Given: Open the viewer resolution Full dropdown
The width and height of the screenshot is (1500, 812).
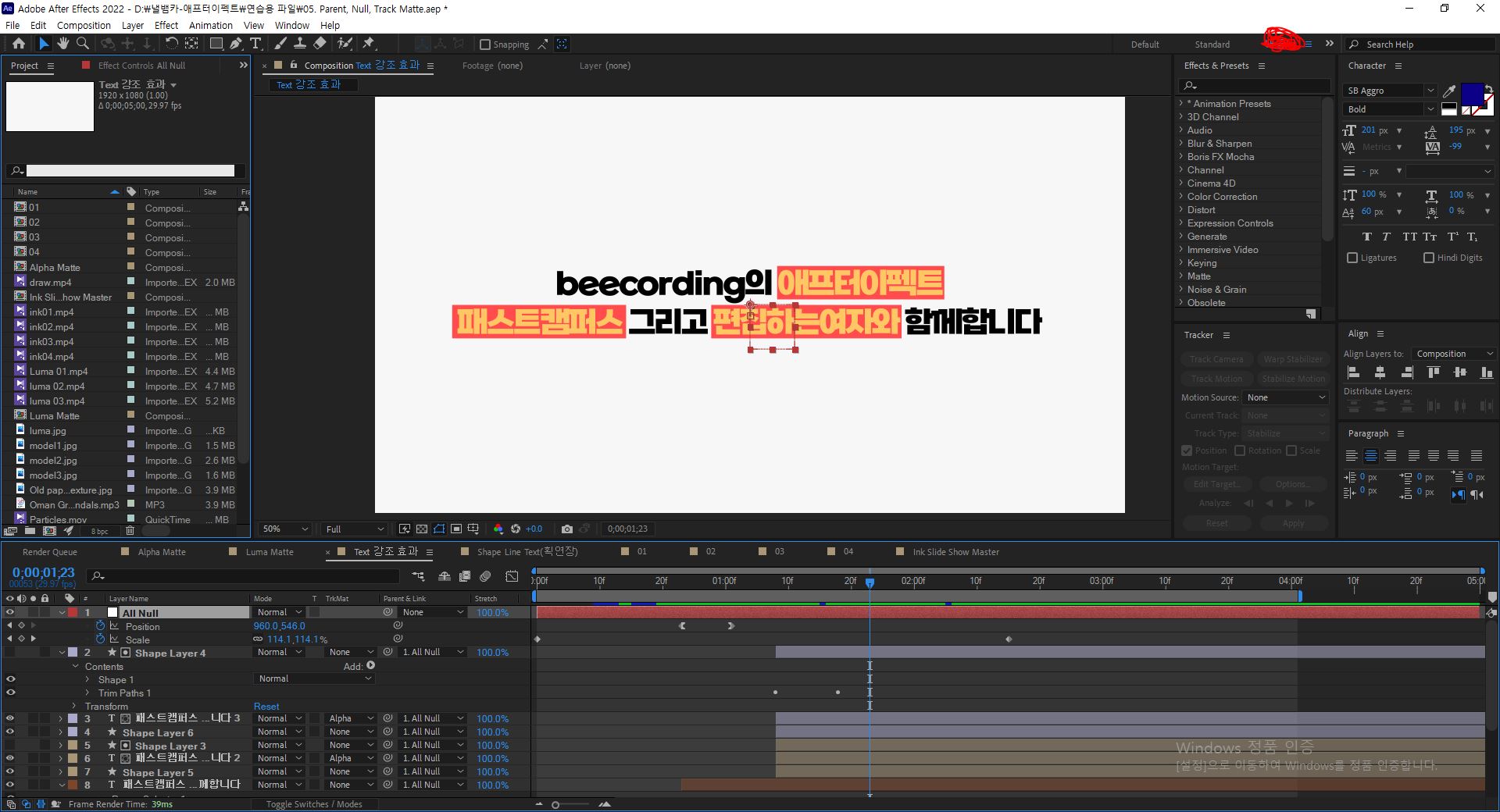Looking at the screenshot, I should pos(355,529).
